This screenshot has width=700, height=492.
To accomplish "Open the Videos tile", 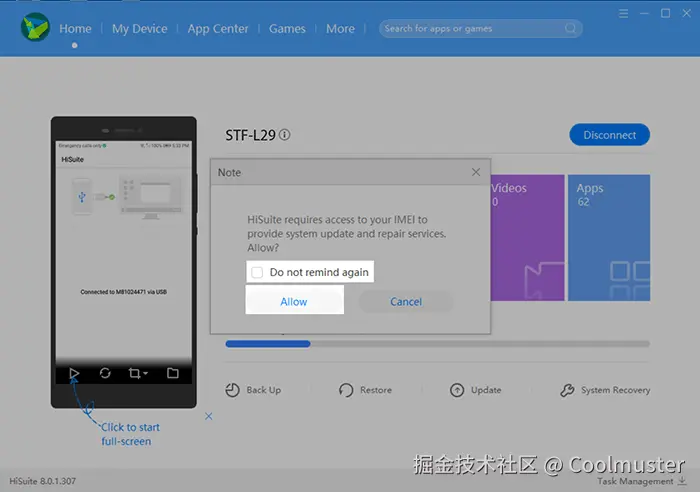I will pos(527,237).
